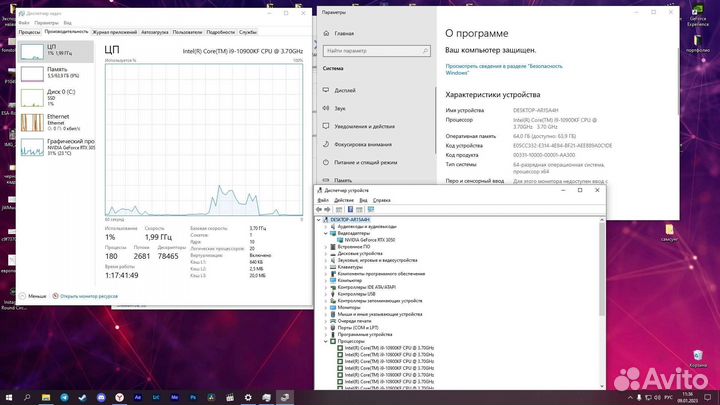Screen dimensions: 720x405
Task: Show hidden tray icons chevron
Action: (x=630, y=397)
